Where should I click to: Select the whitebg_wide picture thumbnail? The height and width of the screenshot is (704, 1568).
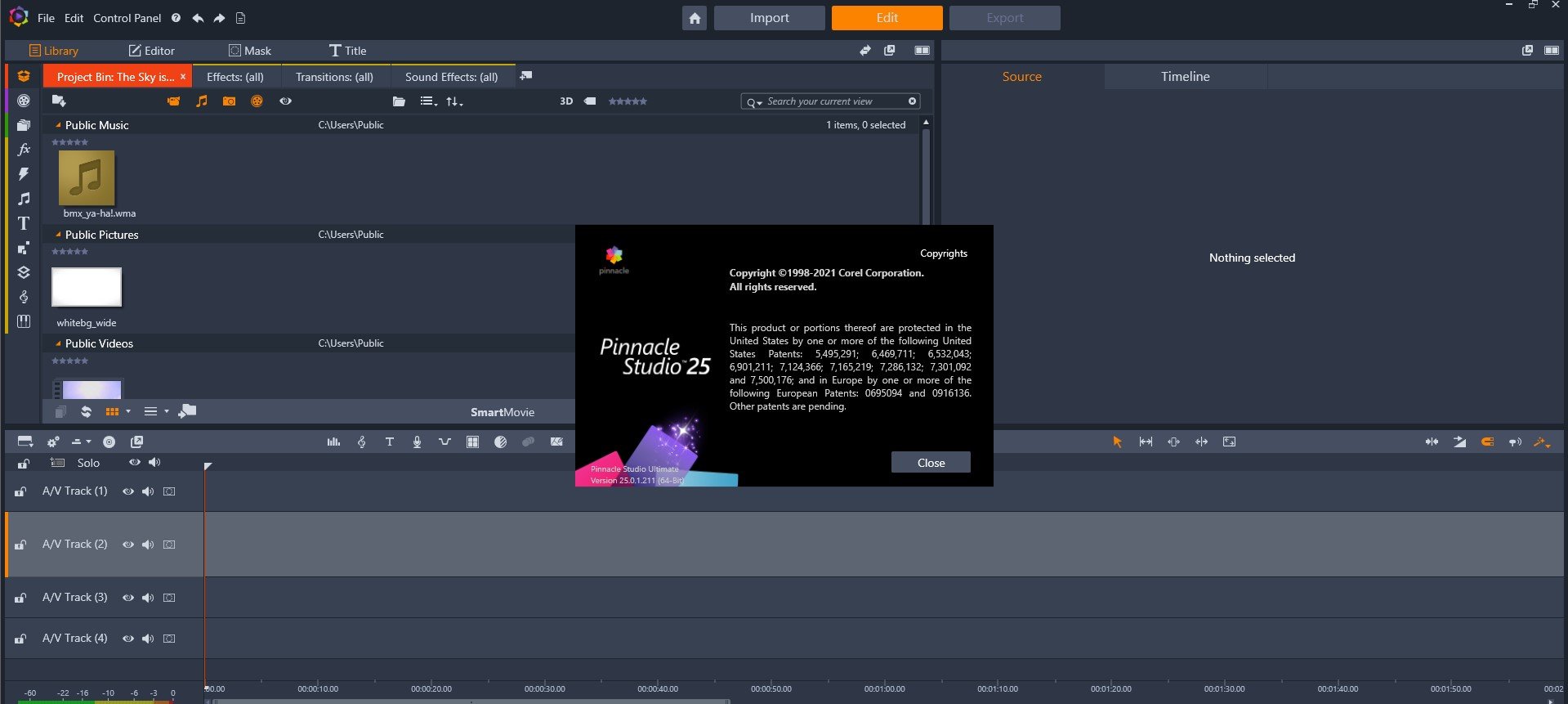[x=87, y=287]
